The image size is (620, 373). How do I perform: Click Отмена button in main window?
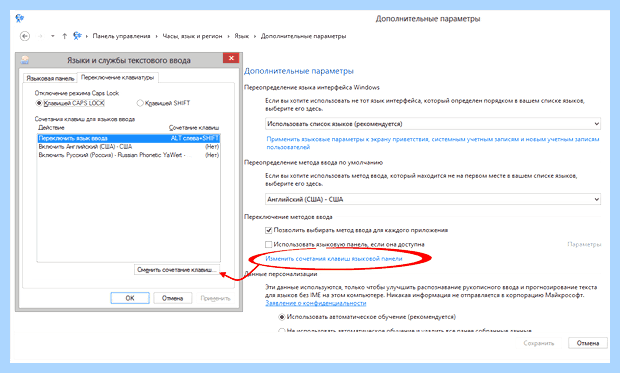[x=588, y=343]
